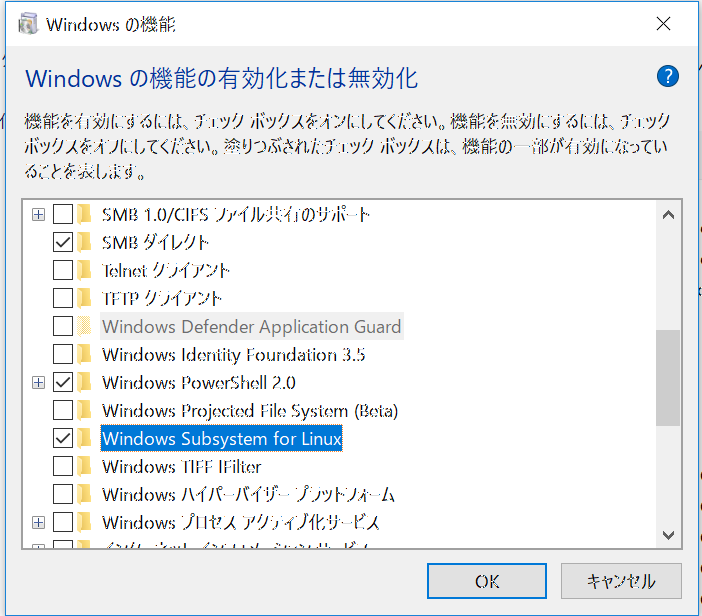Image resolution: width=702 pixels, height=616 pixels.
Task: Click folder icon beside Windows TIFF IFilter
Action: (x=84, y=466)
